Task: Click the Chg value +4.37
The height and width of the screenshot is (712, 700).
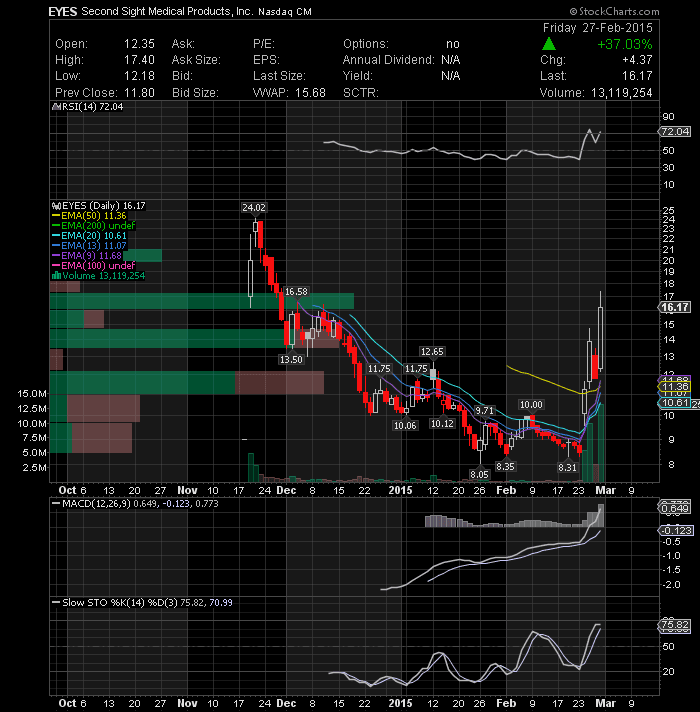Action: (637, 60)
